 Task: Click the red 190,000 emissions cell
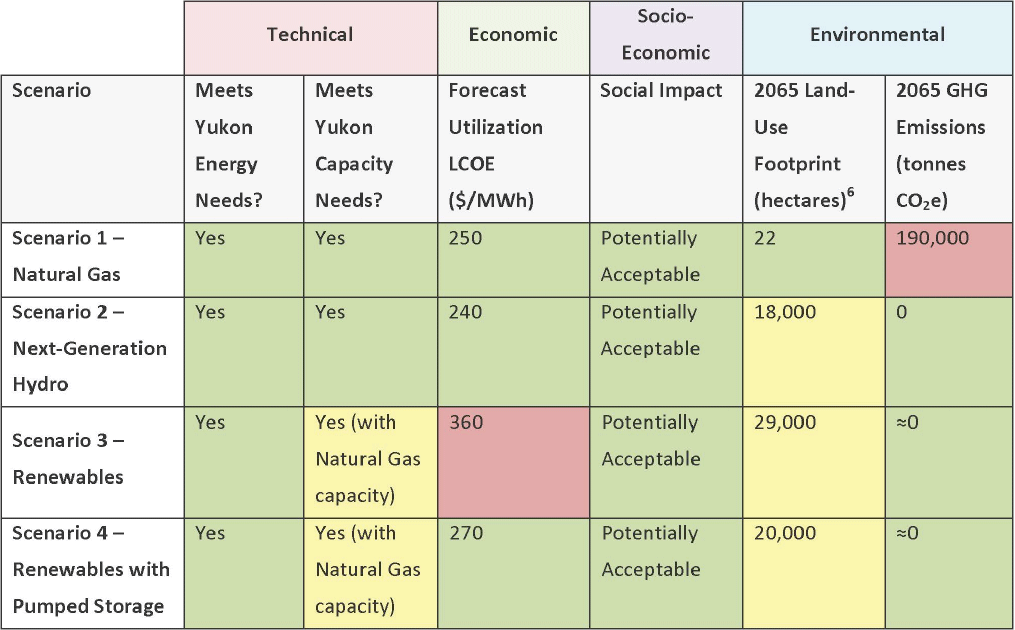(x=948, y=258)
